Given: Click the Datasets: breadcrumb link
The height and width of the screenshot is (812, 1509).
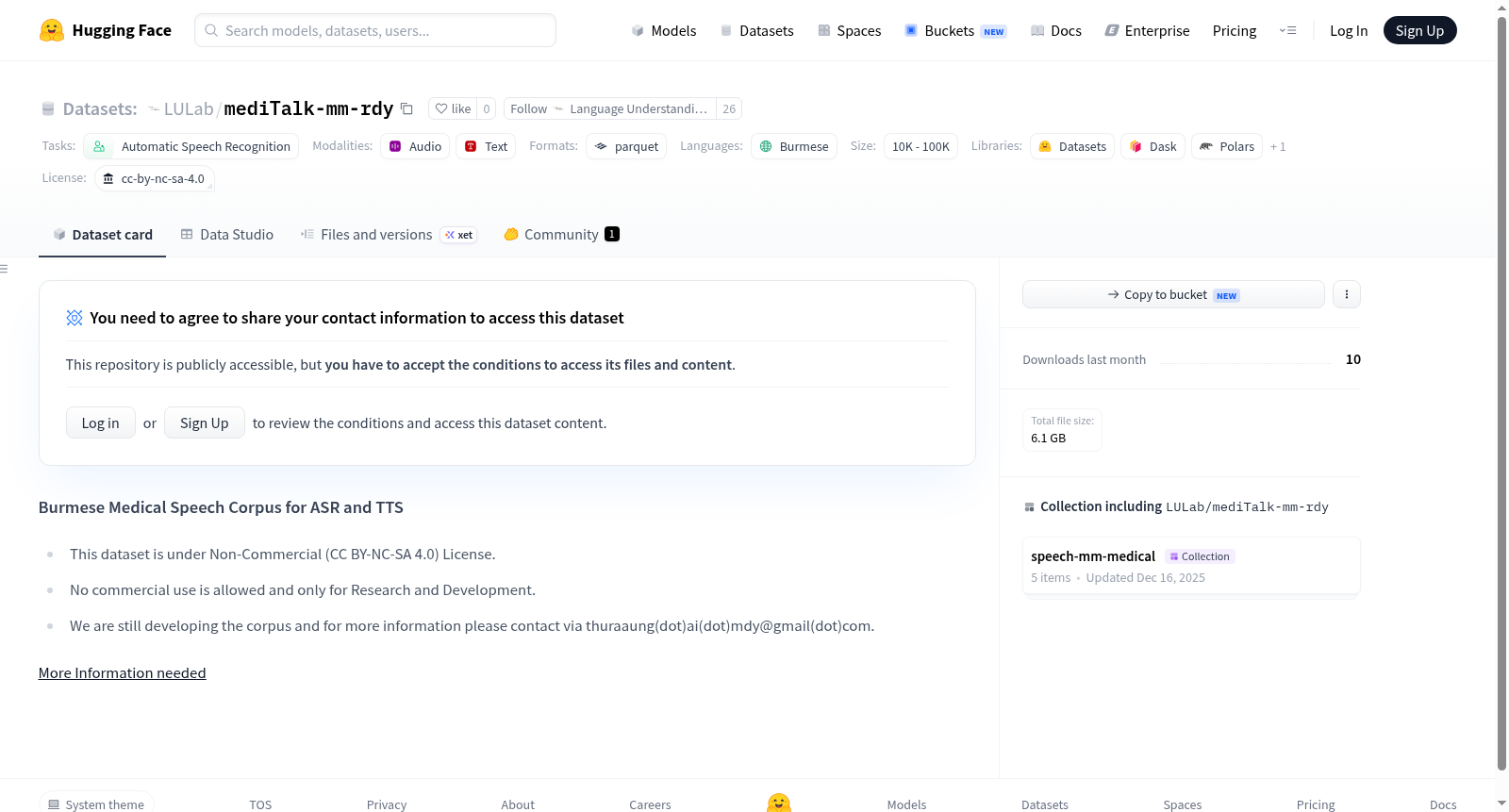Looking at the screenshot, I should (x=99, y=108).
